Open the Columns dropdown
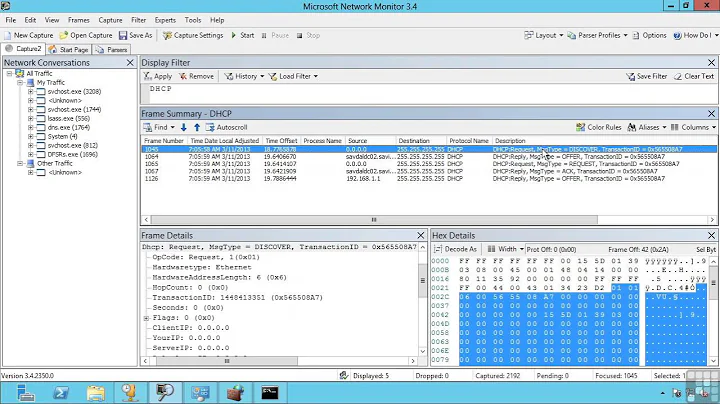 click(693, 127)
